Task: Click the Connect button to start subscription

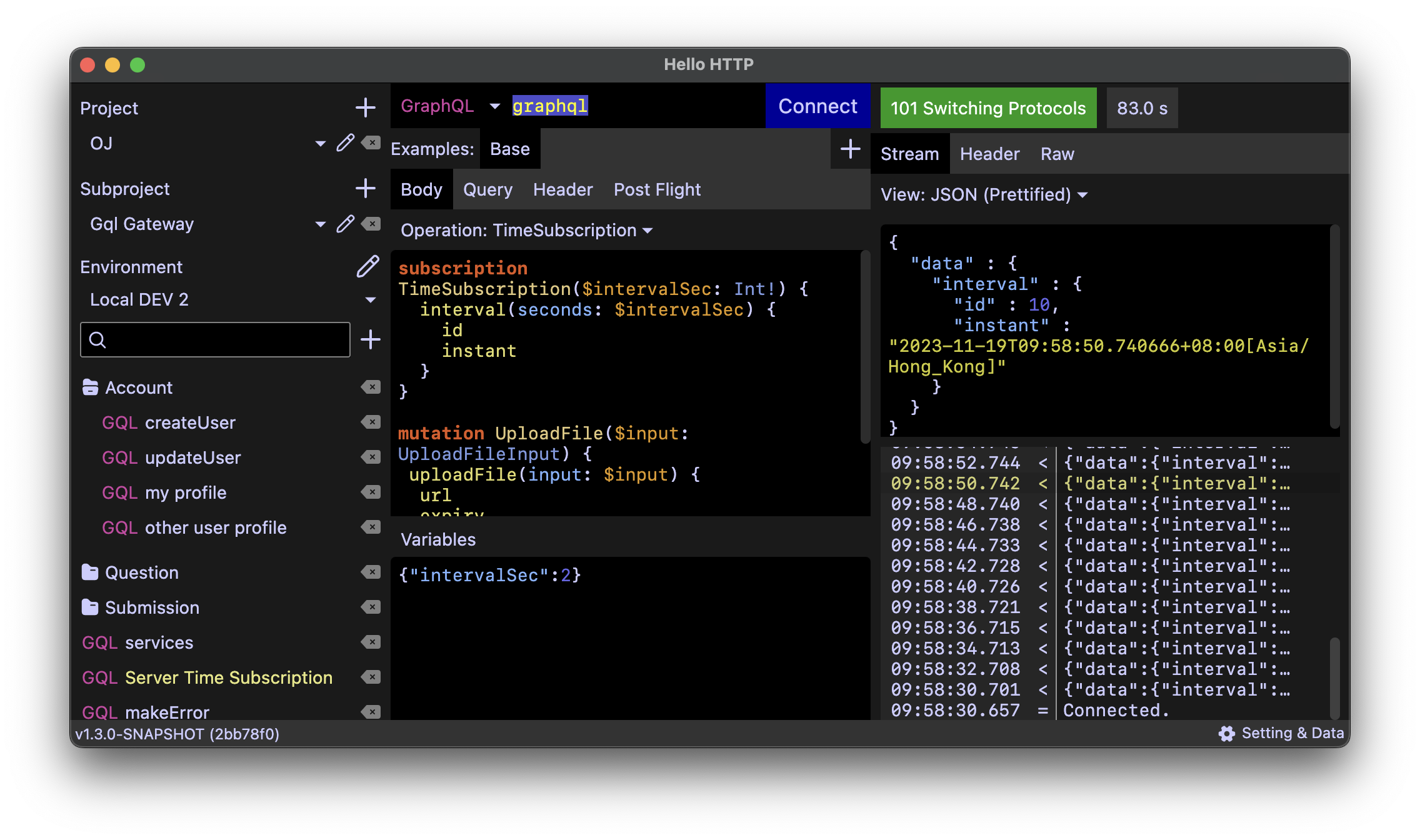Action: coord(819,106)
